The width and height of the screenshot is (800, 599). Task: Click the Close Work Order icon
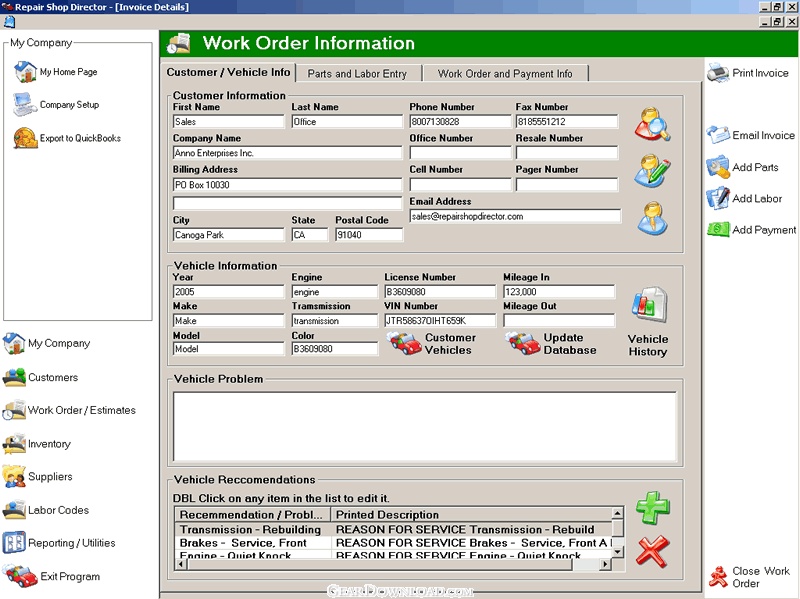click(718, 577)
